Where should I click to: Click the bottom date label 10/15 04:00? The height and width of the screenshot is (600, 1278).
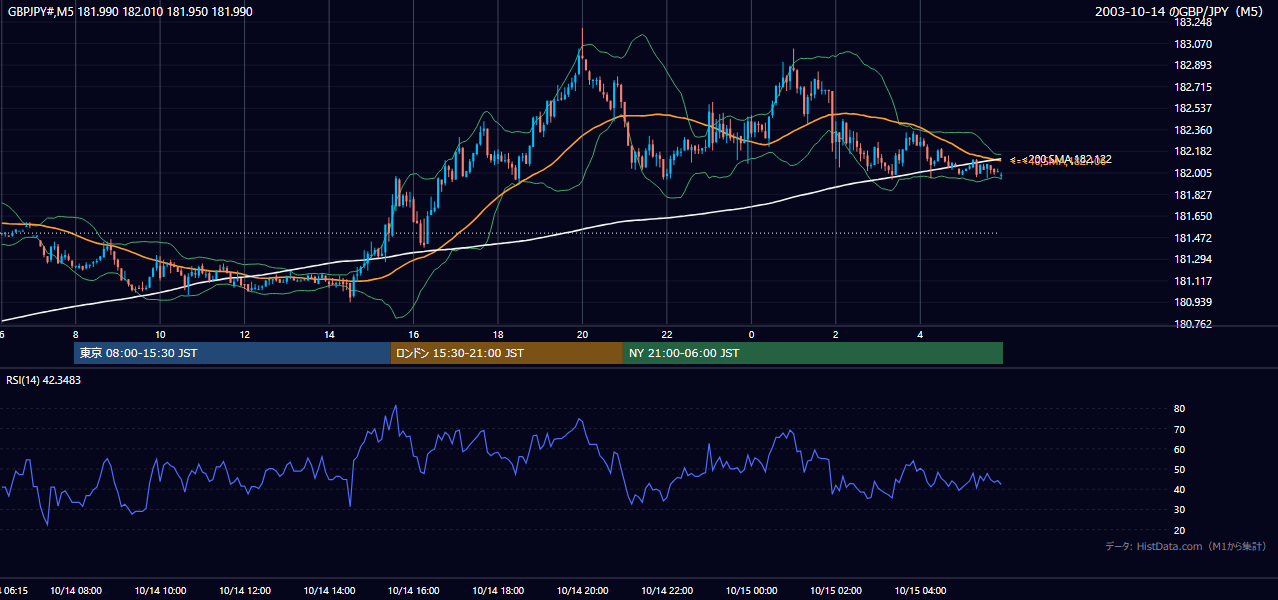point(920,591)
